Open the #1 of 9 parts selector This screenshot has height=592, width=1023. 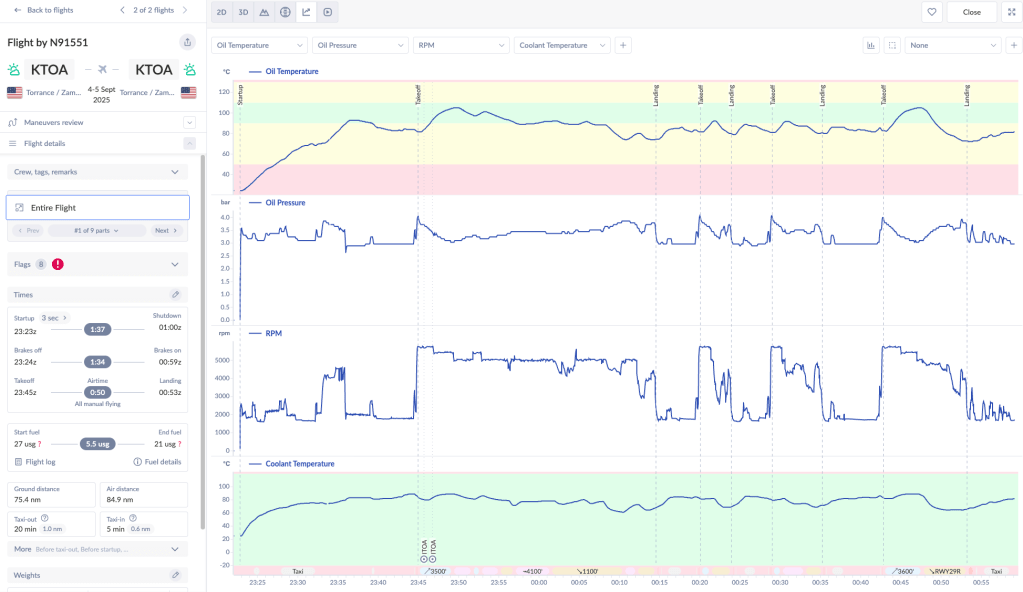[x=97, y=230]
